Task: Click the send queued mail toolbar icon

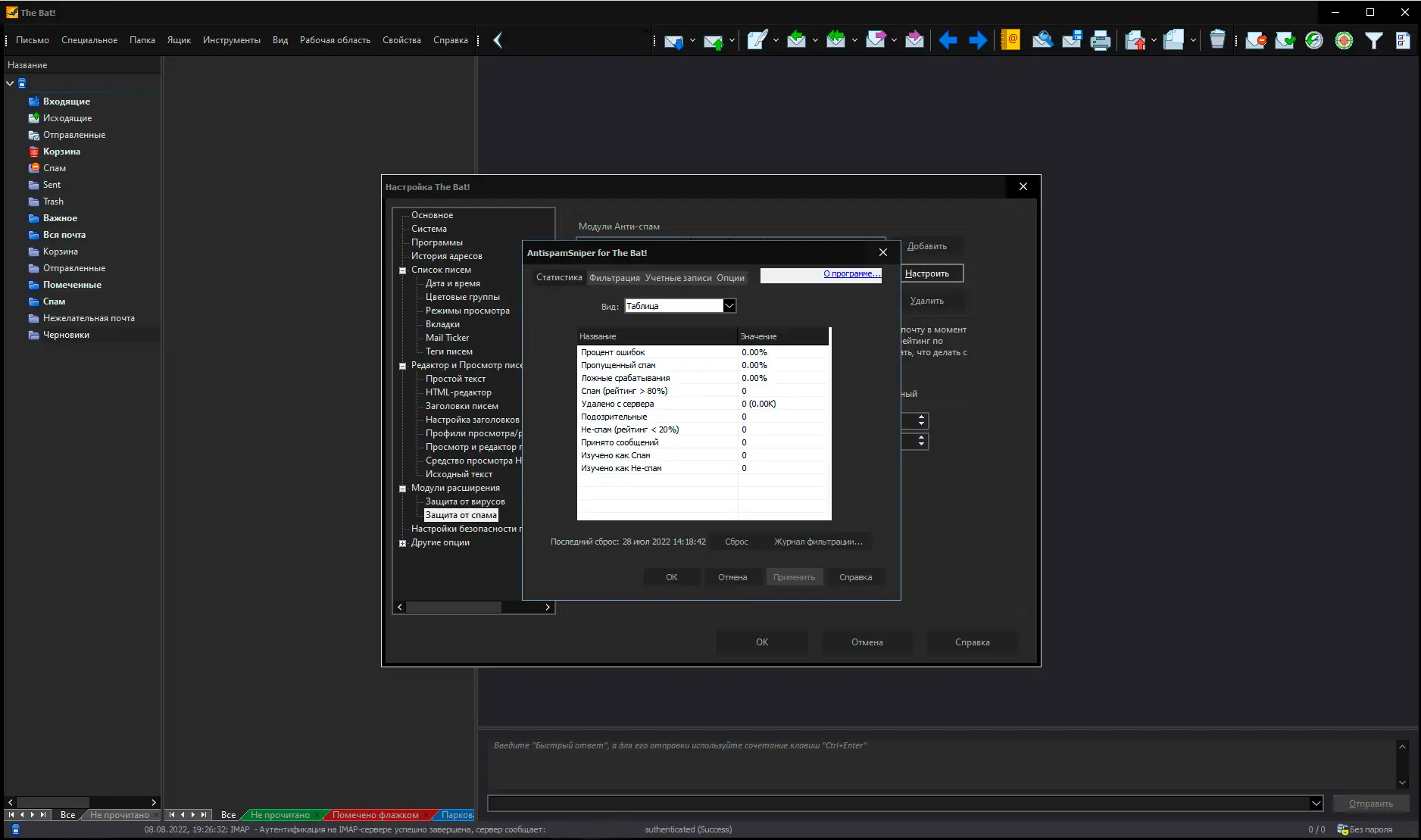Action: (713, 41)
